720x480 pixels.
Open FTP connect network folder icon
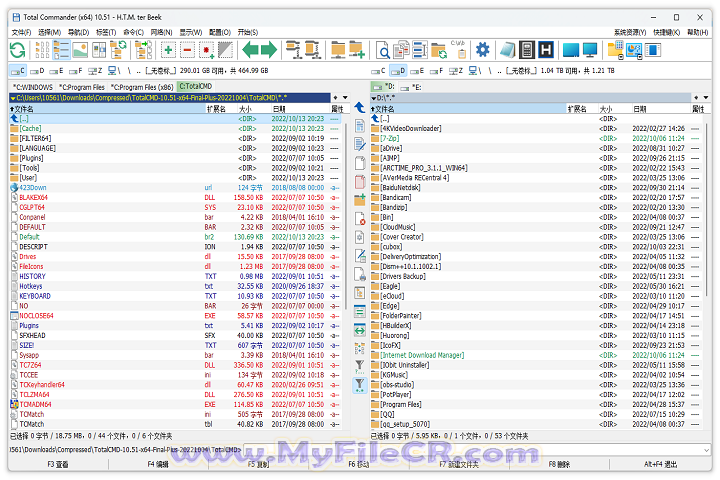[338, 50]
